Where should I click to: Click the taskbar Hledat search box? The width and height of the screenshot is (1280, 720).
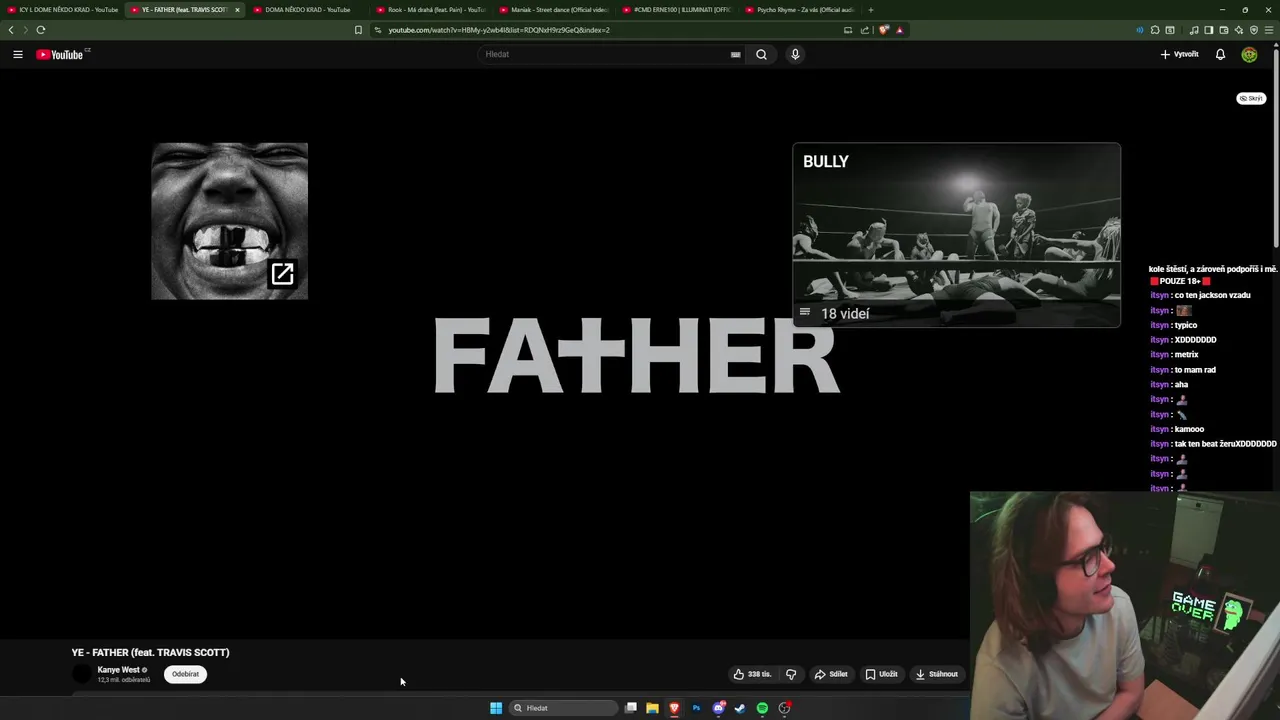pyautogui.click(x=564, y=708)
